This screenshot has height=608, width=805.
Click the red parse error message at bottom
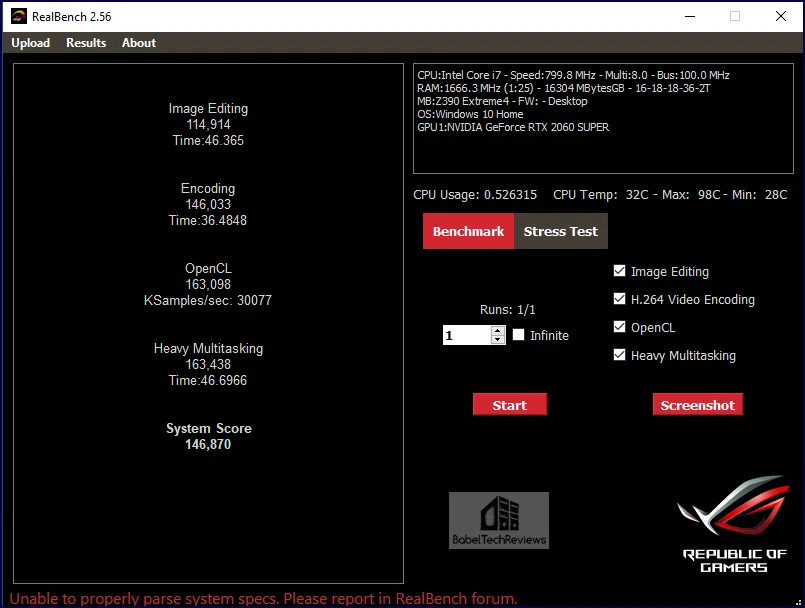[x=263, y=599]
